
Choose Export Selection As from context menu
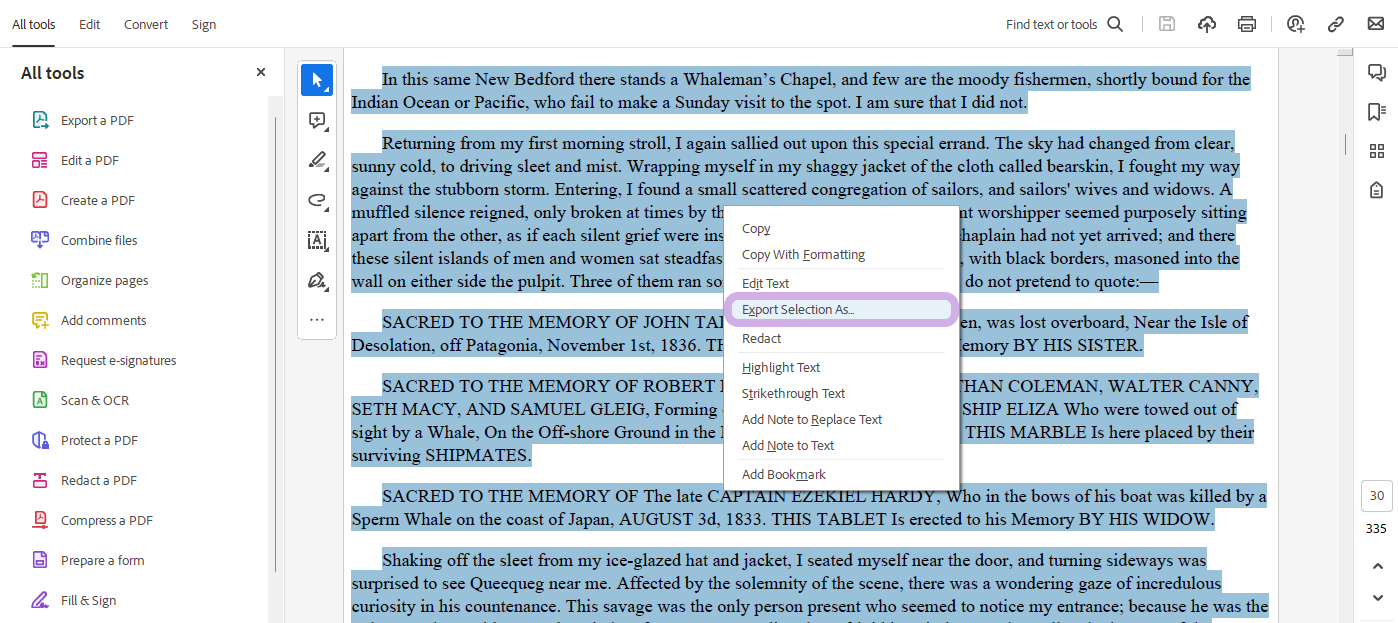(x=798, y=310)
